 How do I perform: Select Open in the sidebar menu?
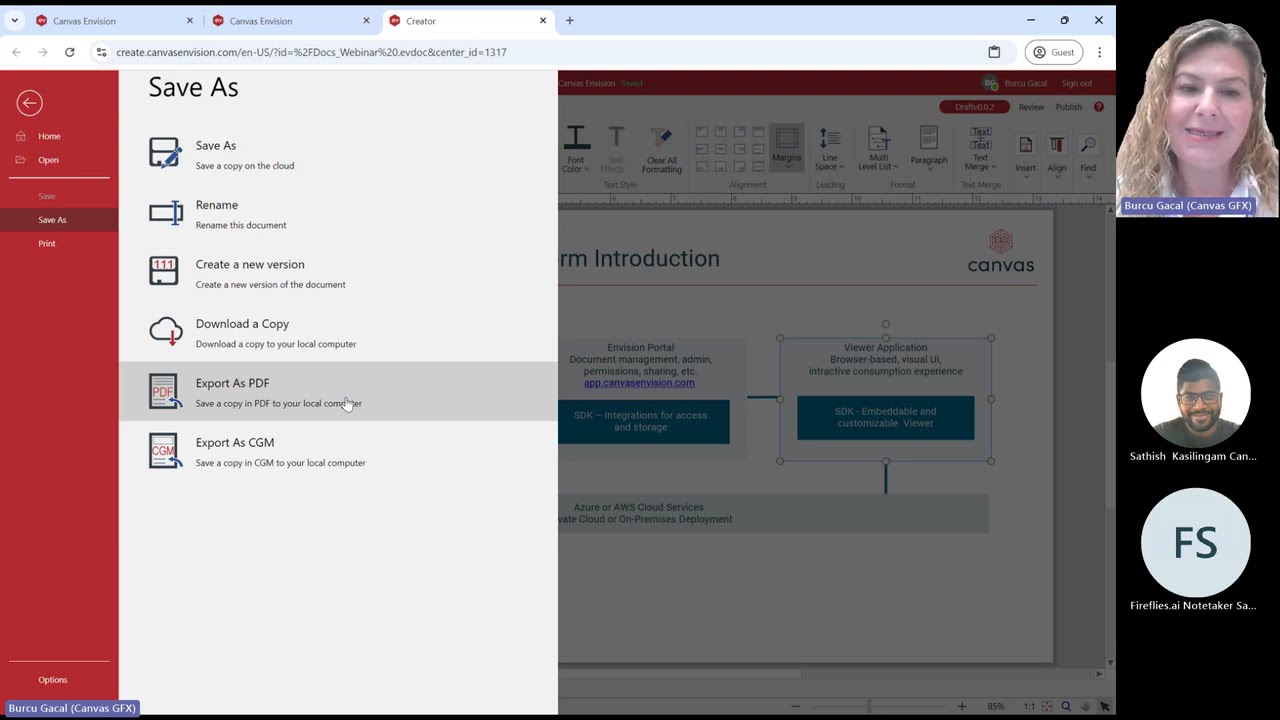[48, 160]
